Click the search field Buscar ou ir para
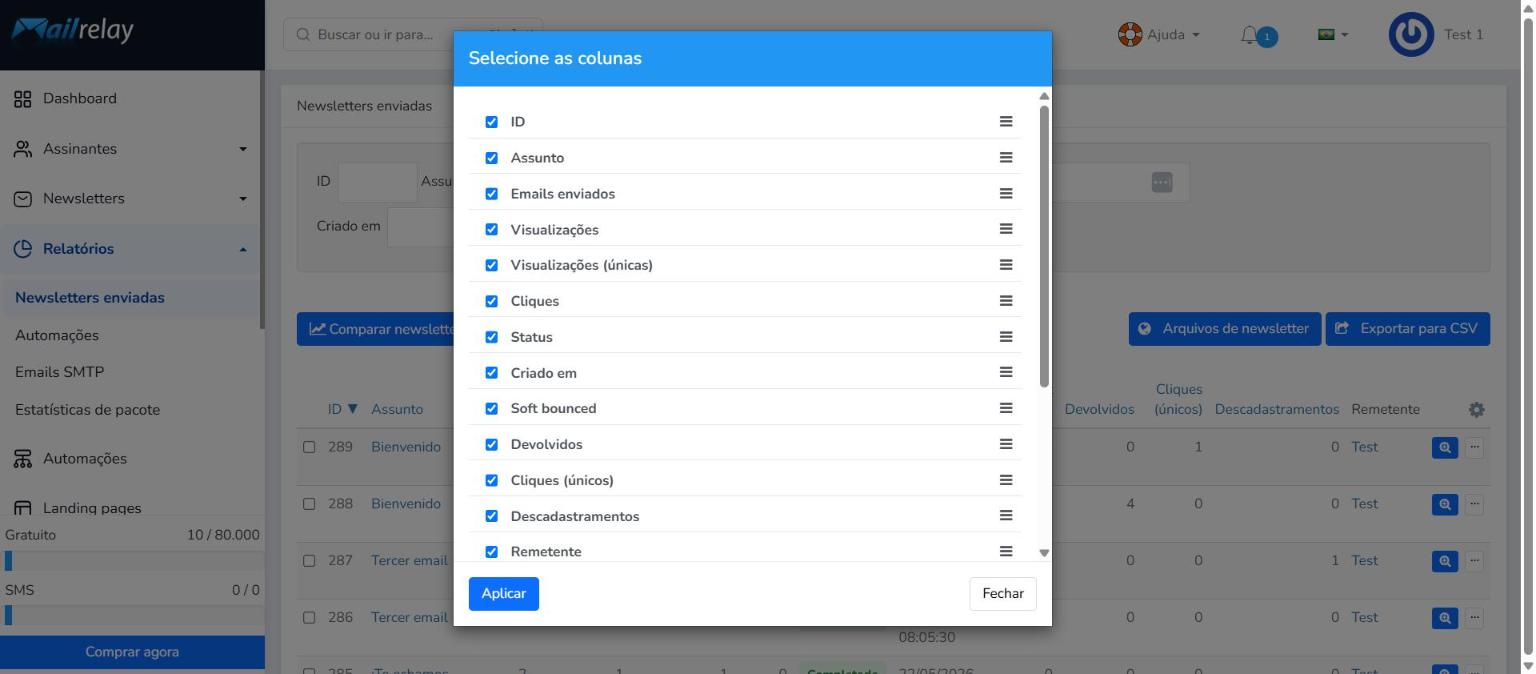This screenshot has width=1536, height=674. click(413, 35)
